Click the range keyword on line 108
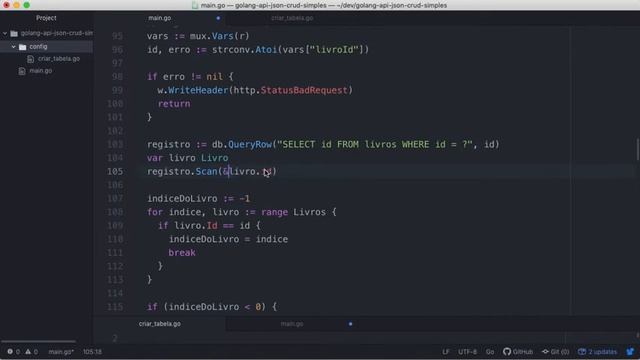640x360 pixels. click(x=274, y=212)
